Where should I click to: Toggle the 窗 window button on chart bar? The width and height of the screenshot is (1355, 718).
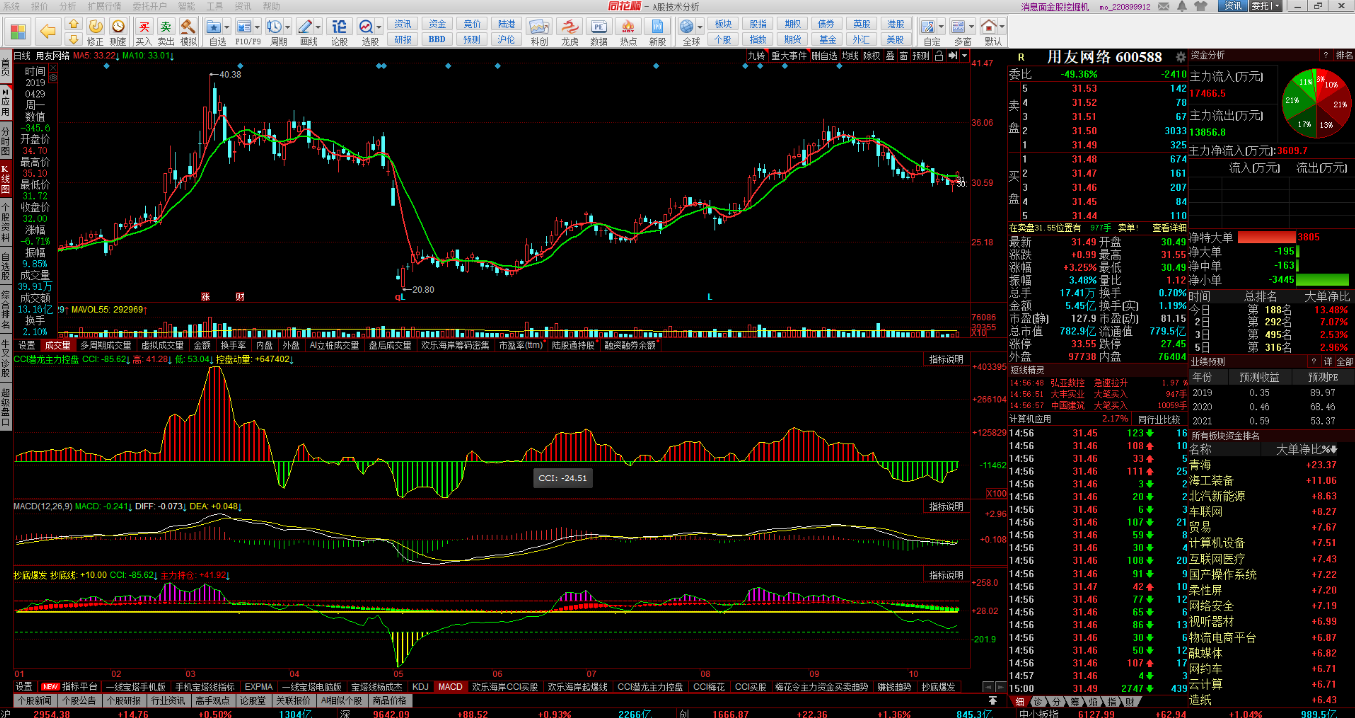pyautogui.click(x=904, y=55)
